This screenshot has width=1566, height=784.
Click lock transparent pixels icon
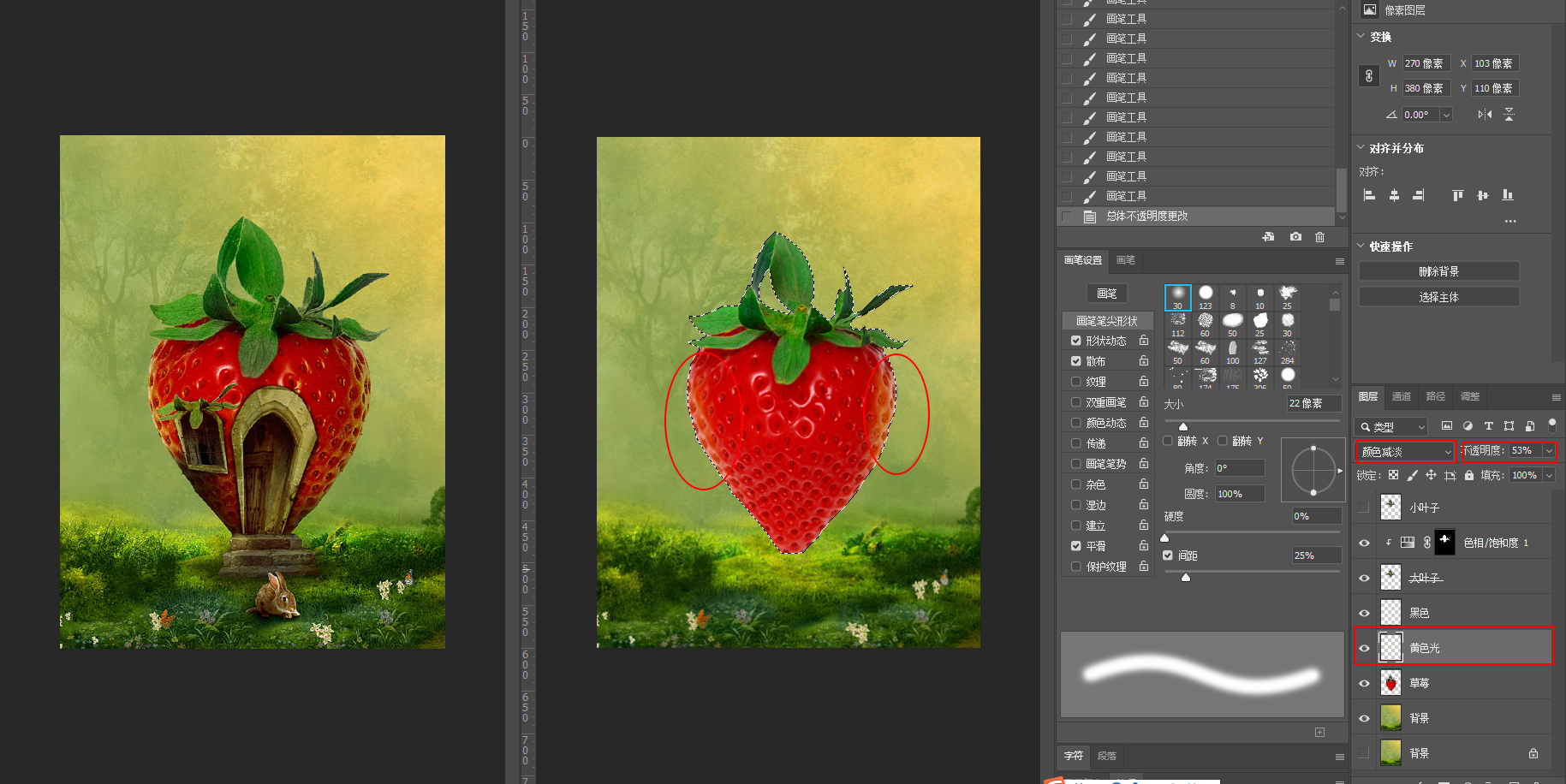pos(1393,475)
